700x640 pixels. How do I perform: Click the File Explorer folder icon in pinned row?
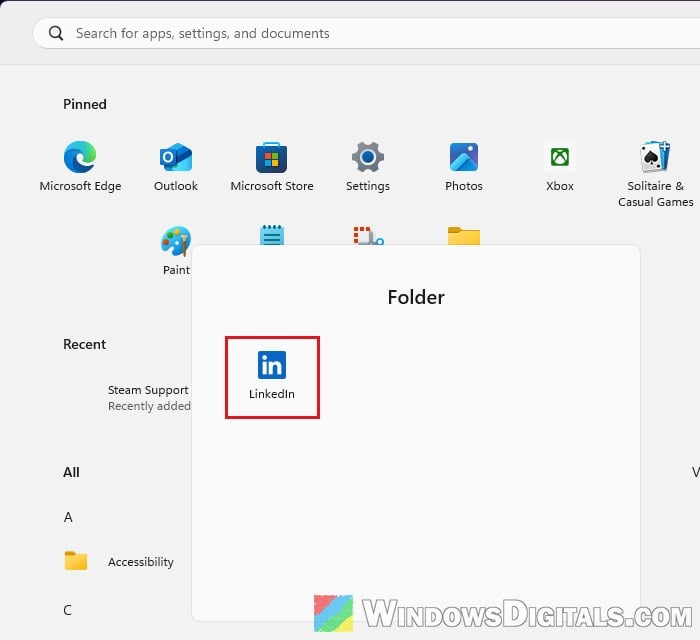[463, 236]
